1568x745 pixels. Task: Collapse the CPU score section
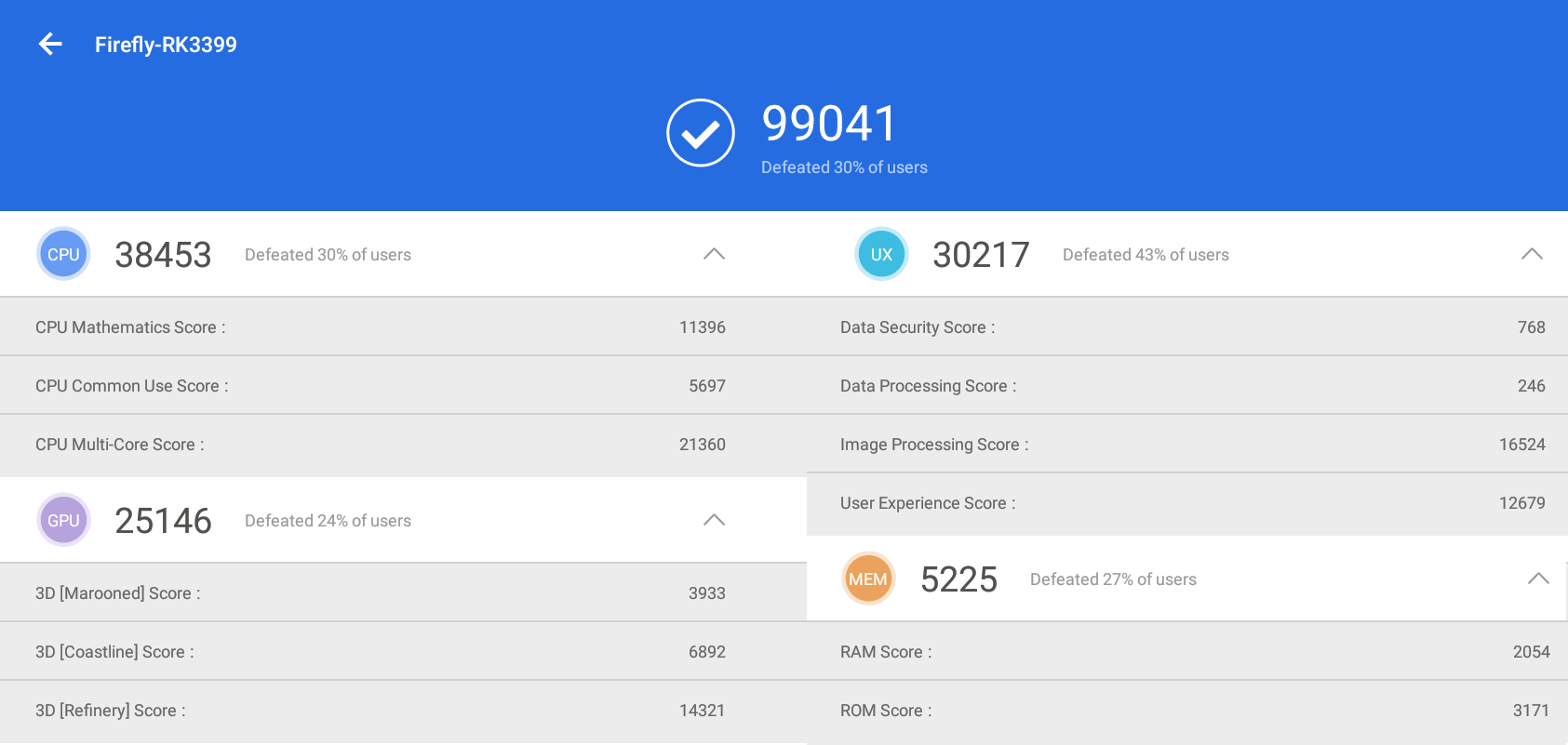click(714, 254)
